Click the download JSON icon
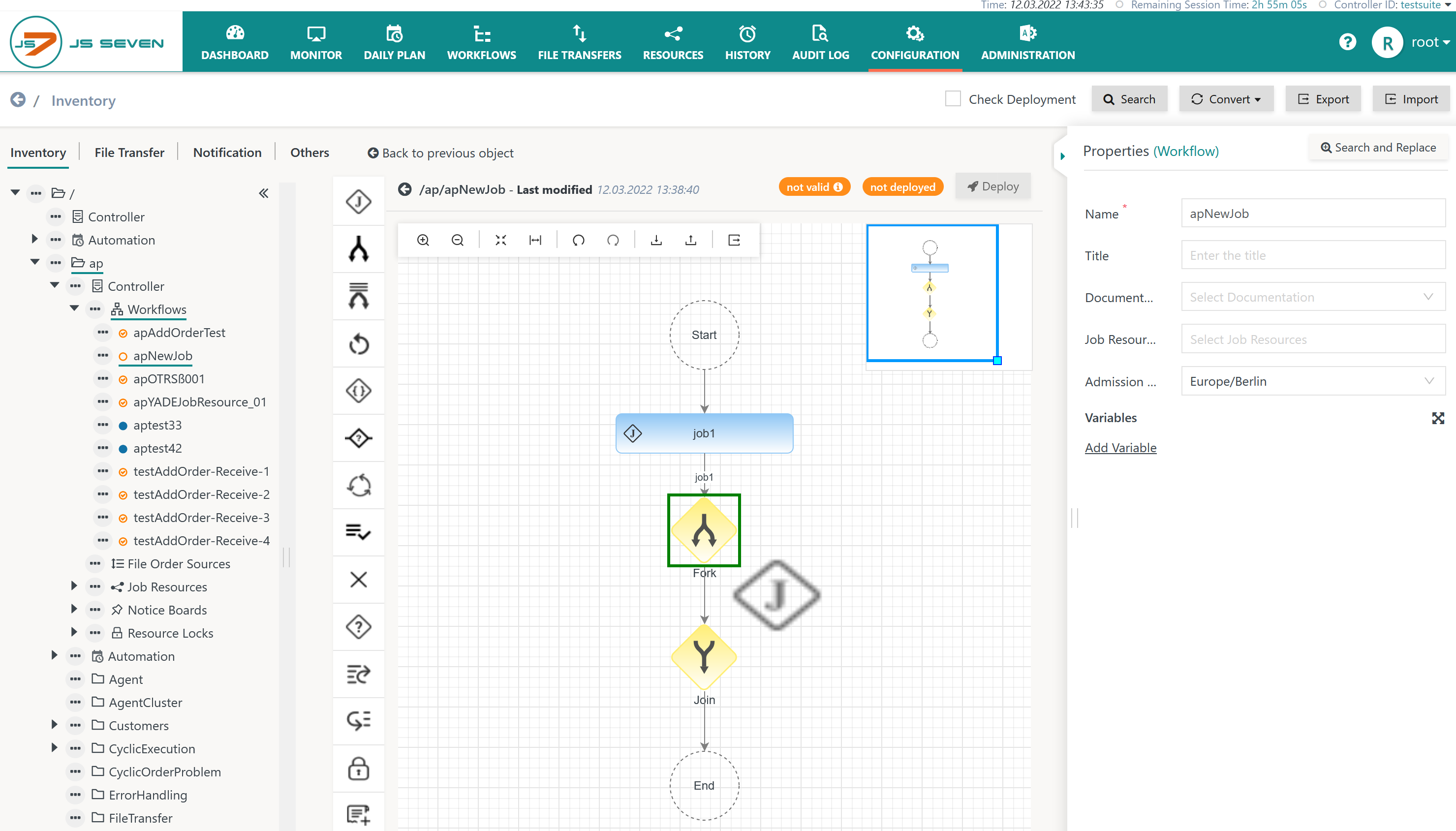Screen dimensions: 1456x831 [656, 240]
